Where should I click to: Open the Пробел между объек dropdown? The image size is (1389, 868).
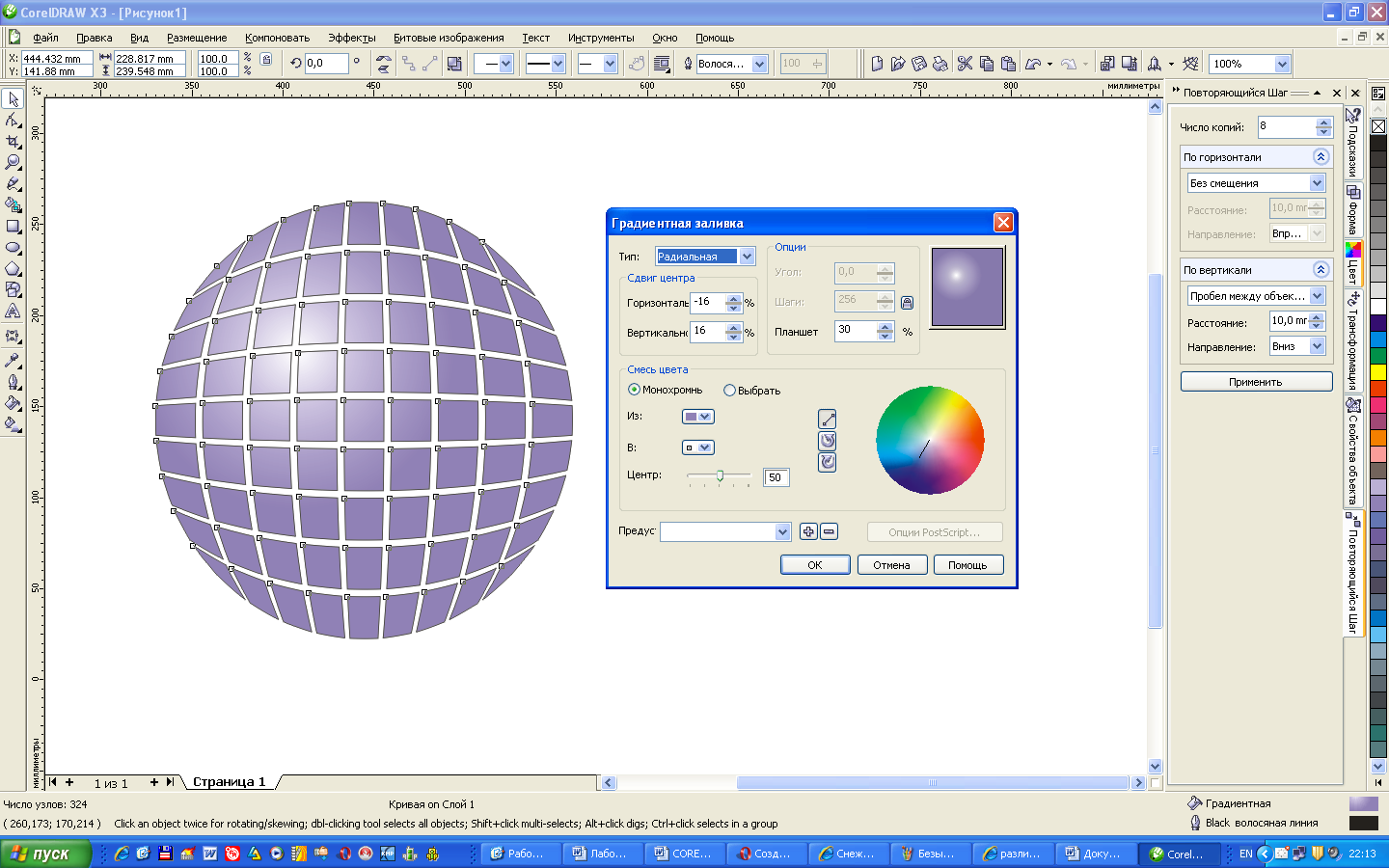point(1317,296)
